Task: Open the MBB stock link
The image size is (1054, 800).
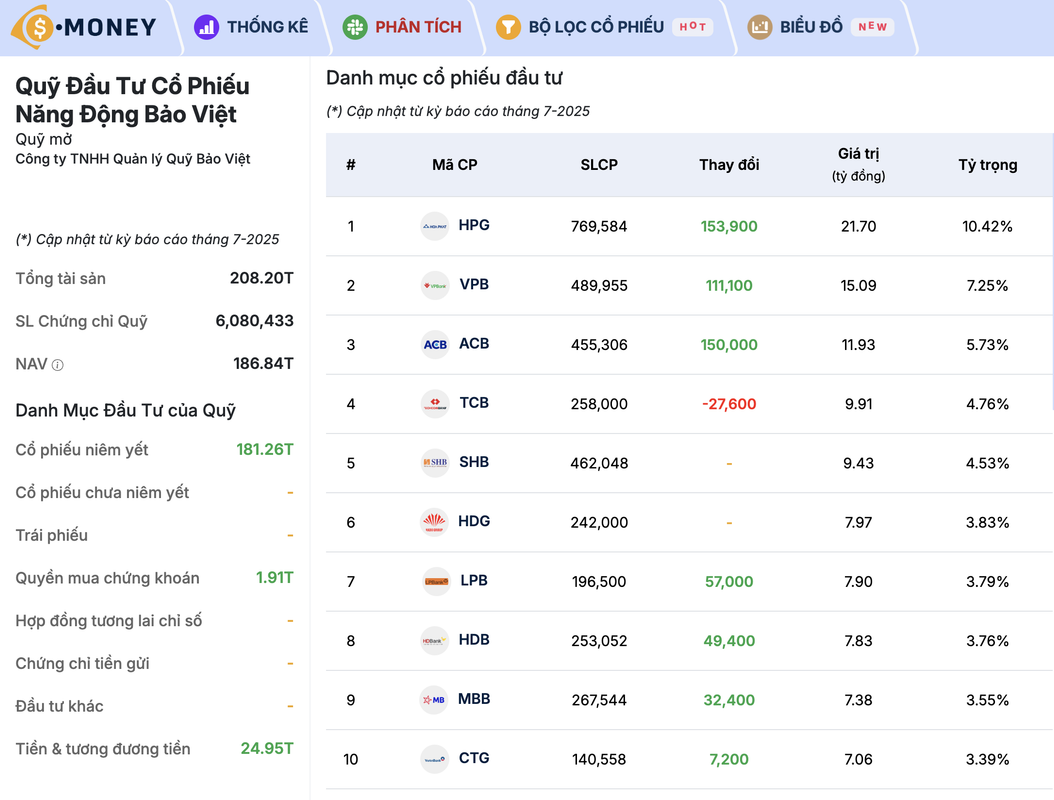Action: tap(474, 698)
